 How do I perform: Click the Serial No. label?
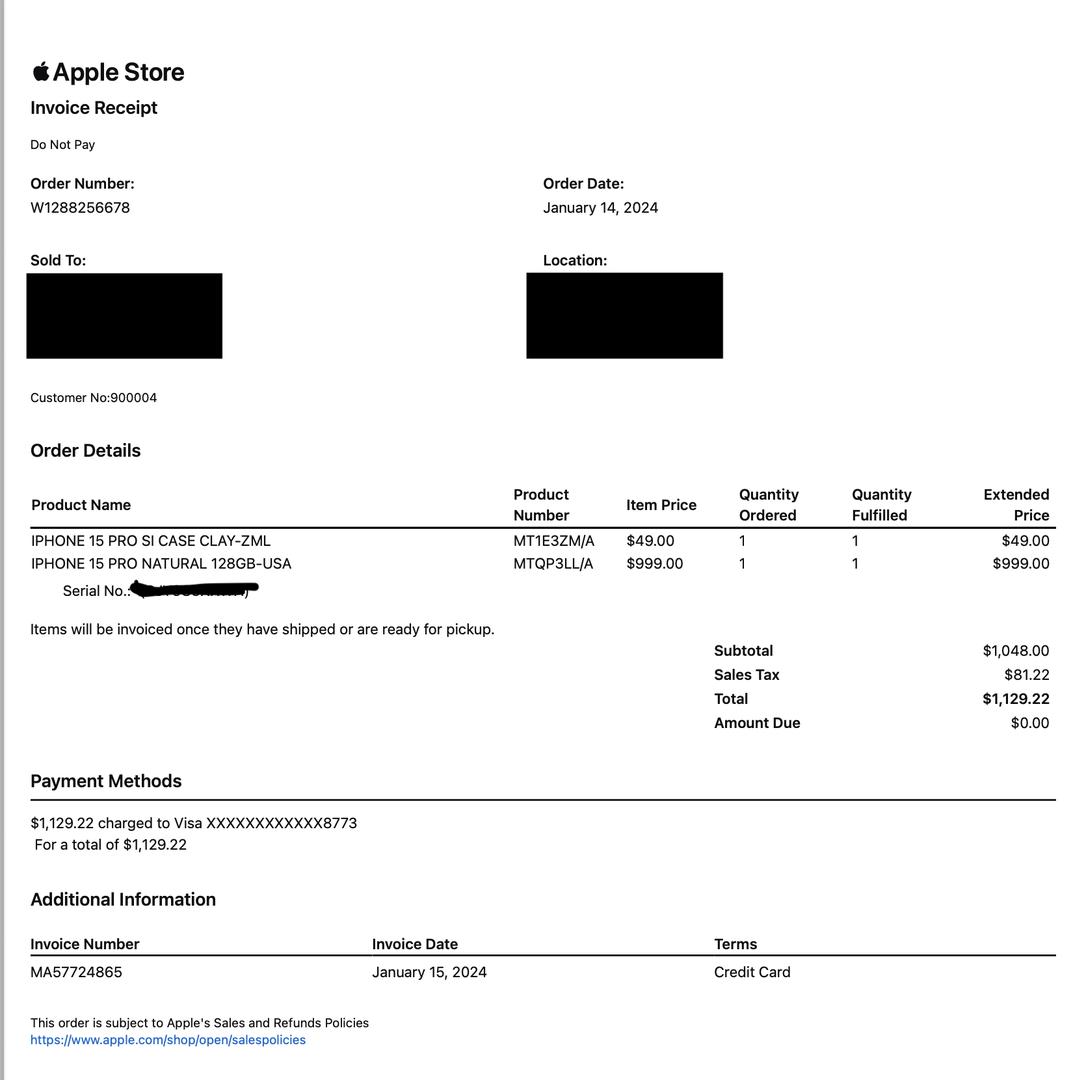point(96,591)
